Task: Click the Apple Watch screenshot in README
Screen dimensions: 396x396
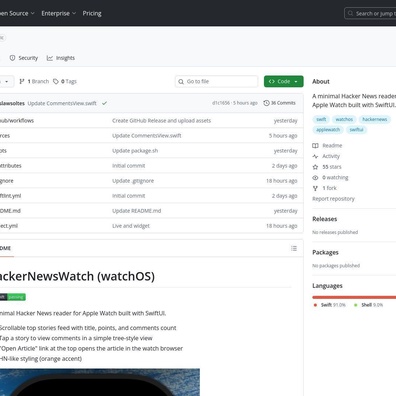Action: (100, 382)
